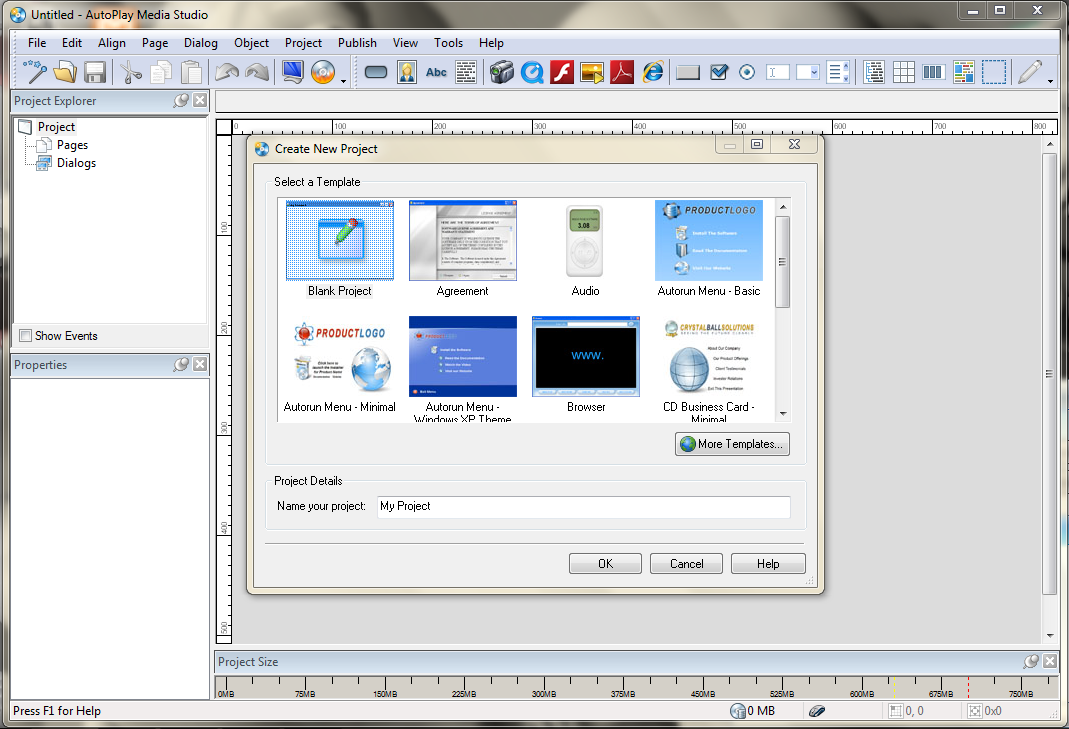
Task: Add a Flash object to the page
Action: 562,71
